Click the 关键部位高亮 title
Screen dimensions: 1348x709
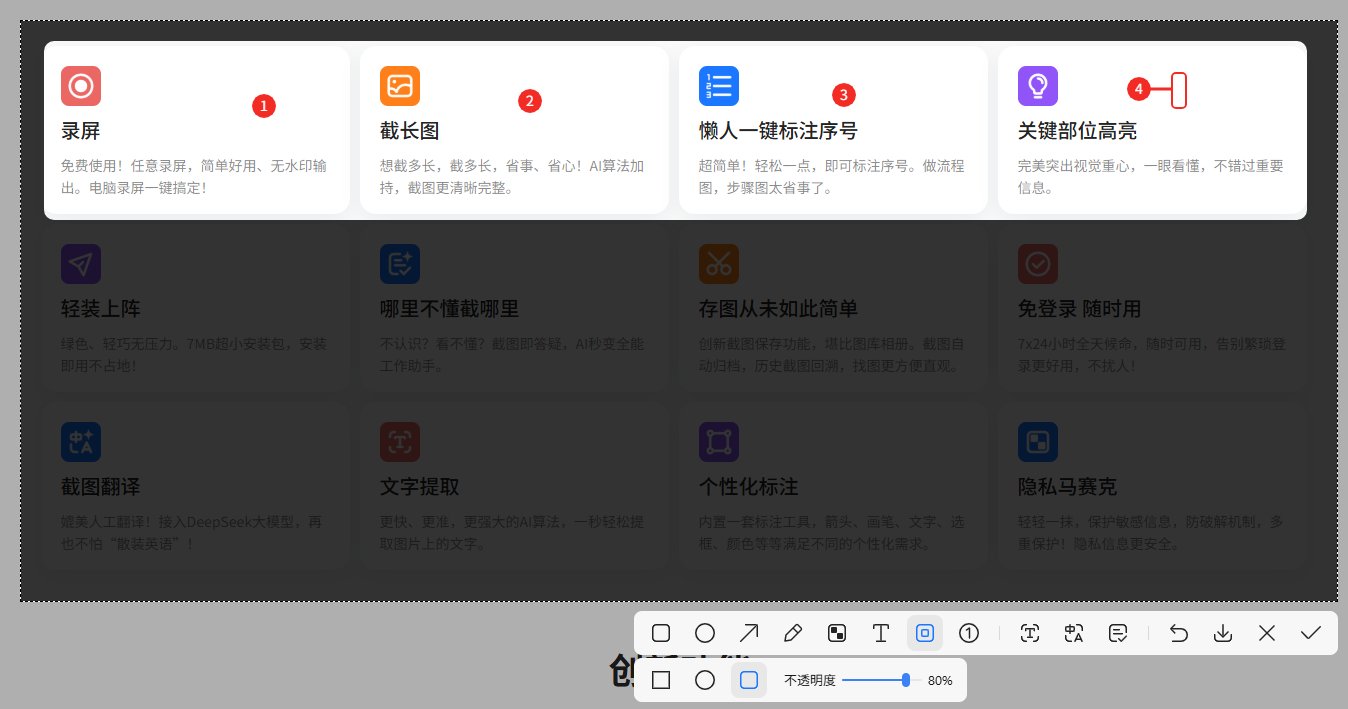point(1077,131)
